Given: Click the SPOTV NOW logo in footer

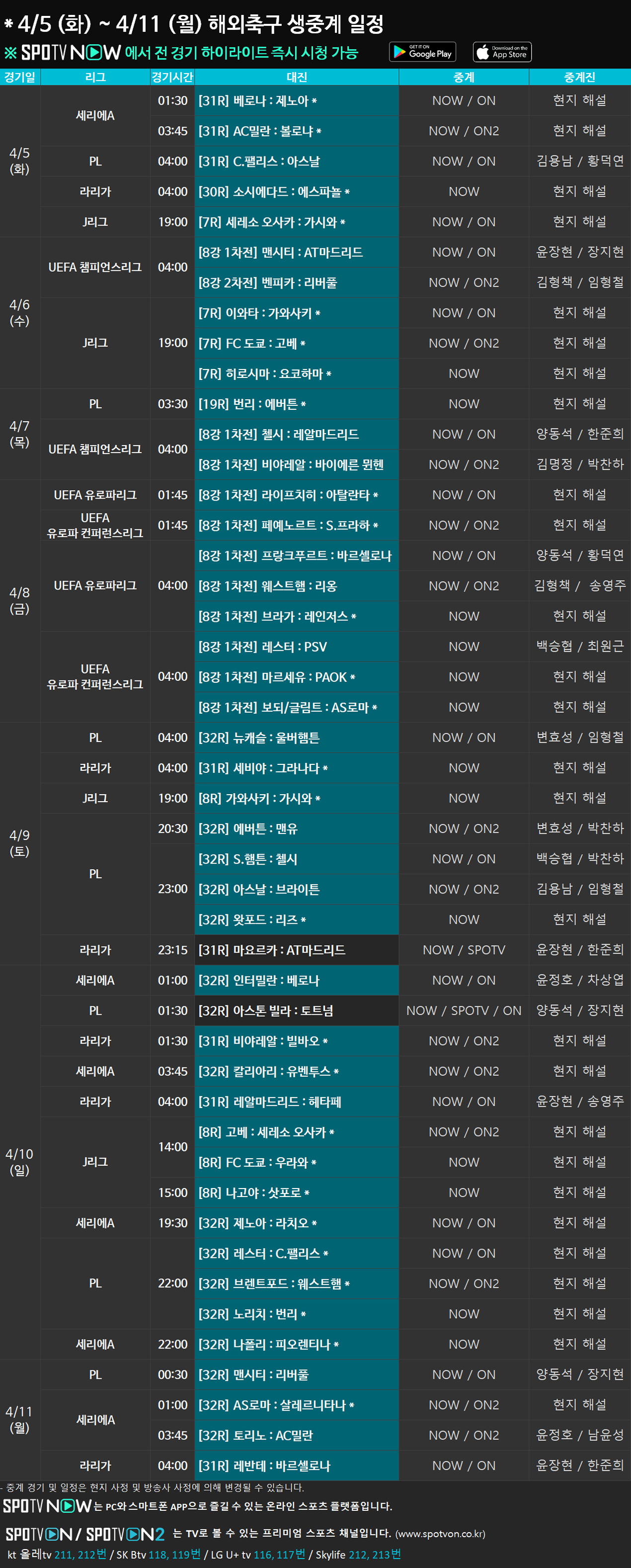Looking at the screenshot, I should tap(47, 1506).
